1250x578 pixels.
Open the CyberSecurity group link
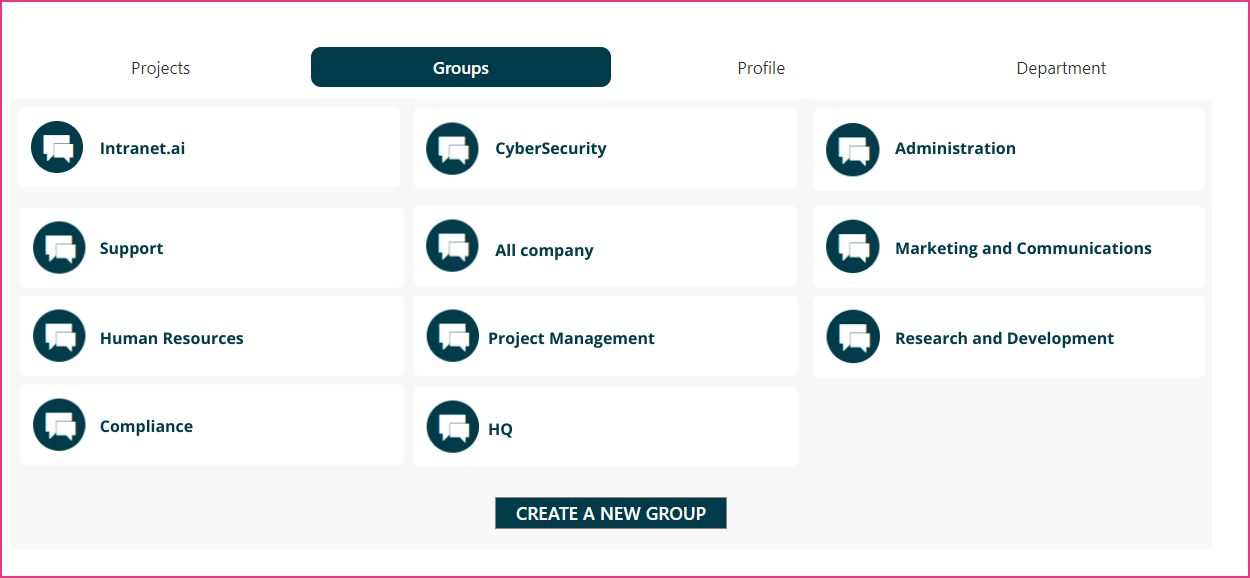click(551, 148)
